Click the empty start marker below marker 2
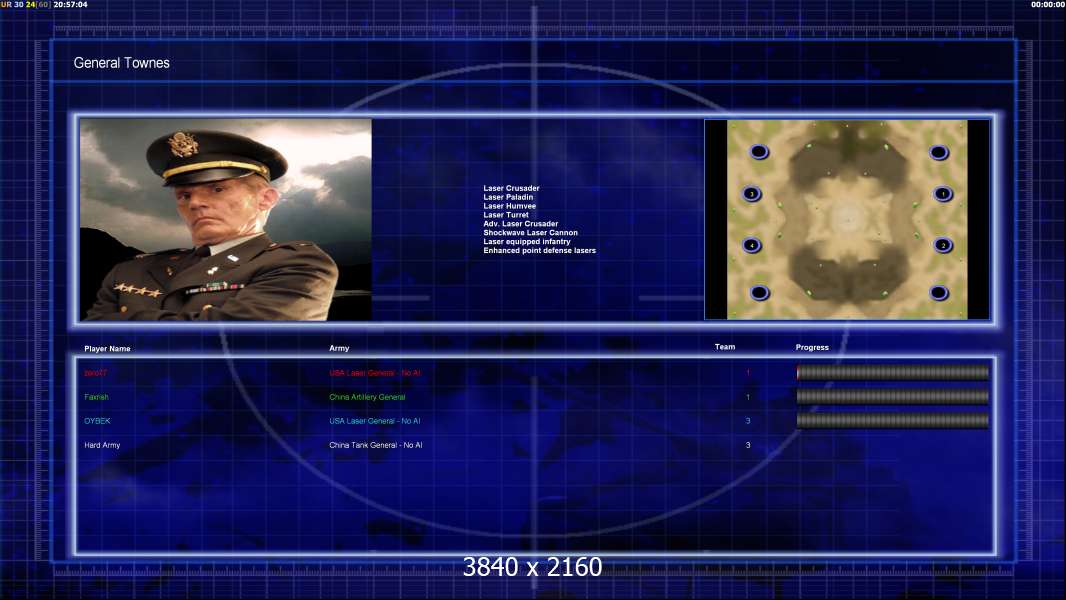This screenshot has width=1066, height=600. 939,293
